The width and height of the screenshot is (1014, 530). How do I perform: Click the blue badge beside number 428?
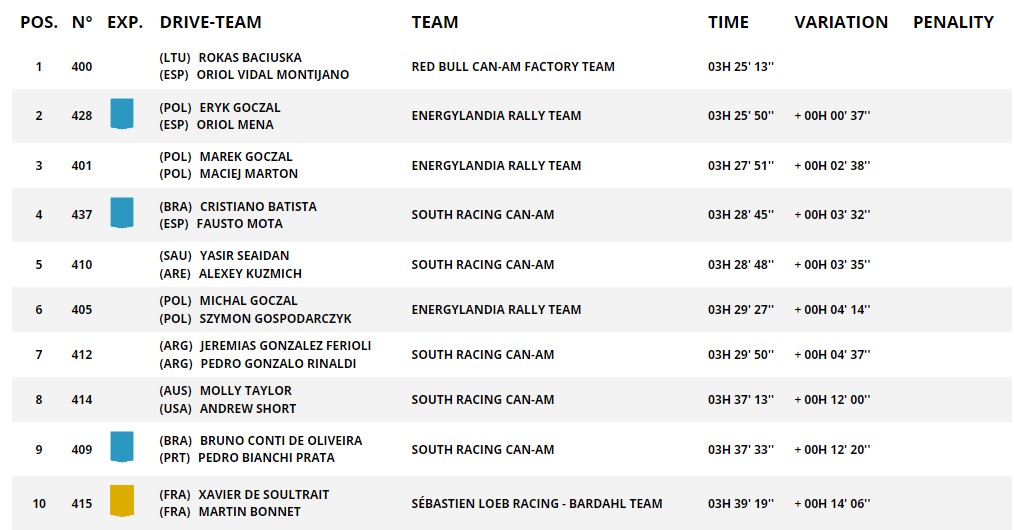(x=122, y=114)
